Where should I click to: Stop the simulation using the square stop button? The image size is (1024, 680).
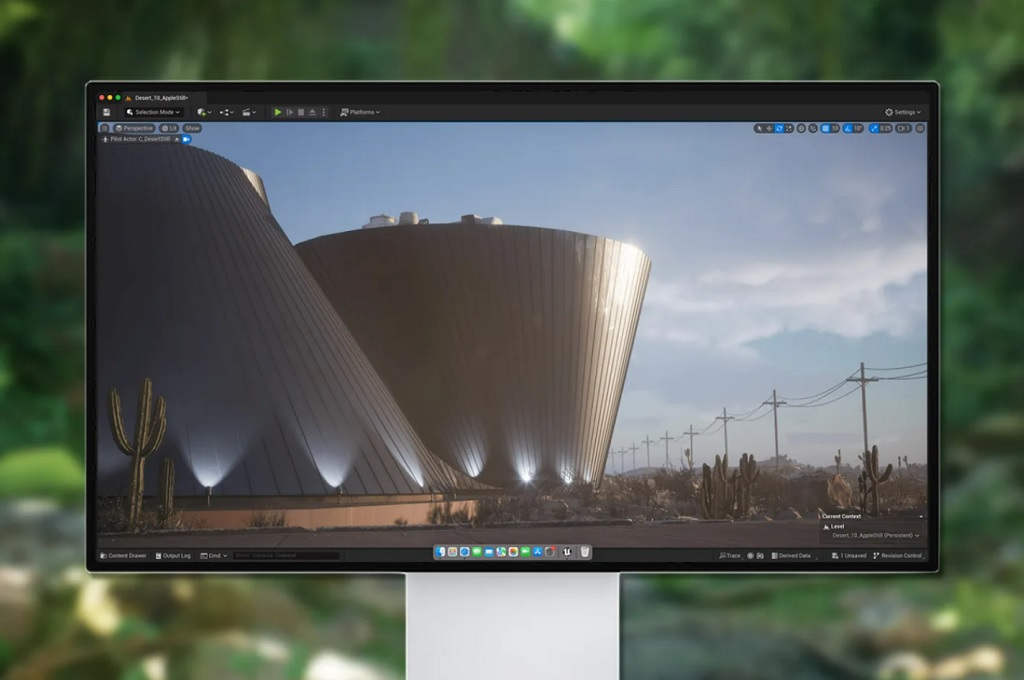[x=301, y=112]
